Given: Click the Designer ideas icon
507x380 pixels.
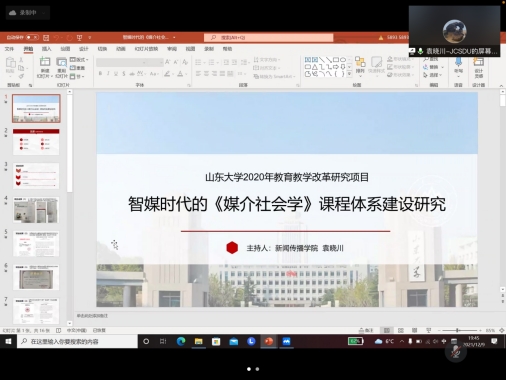Looking at the screenshot, I should click(x=478, y=67).
